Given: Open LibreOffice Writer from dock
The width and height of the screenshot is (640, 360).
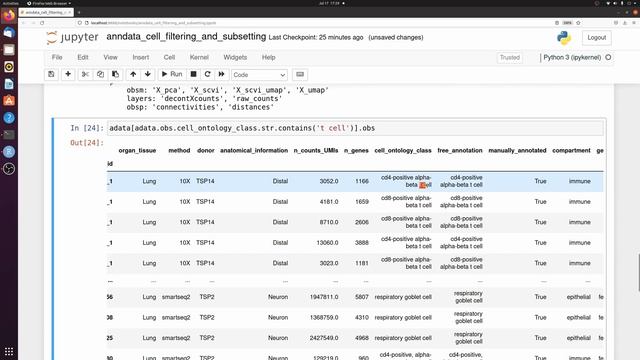Looking at the screenshot, I should click(9, 84).
